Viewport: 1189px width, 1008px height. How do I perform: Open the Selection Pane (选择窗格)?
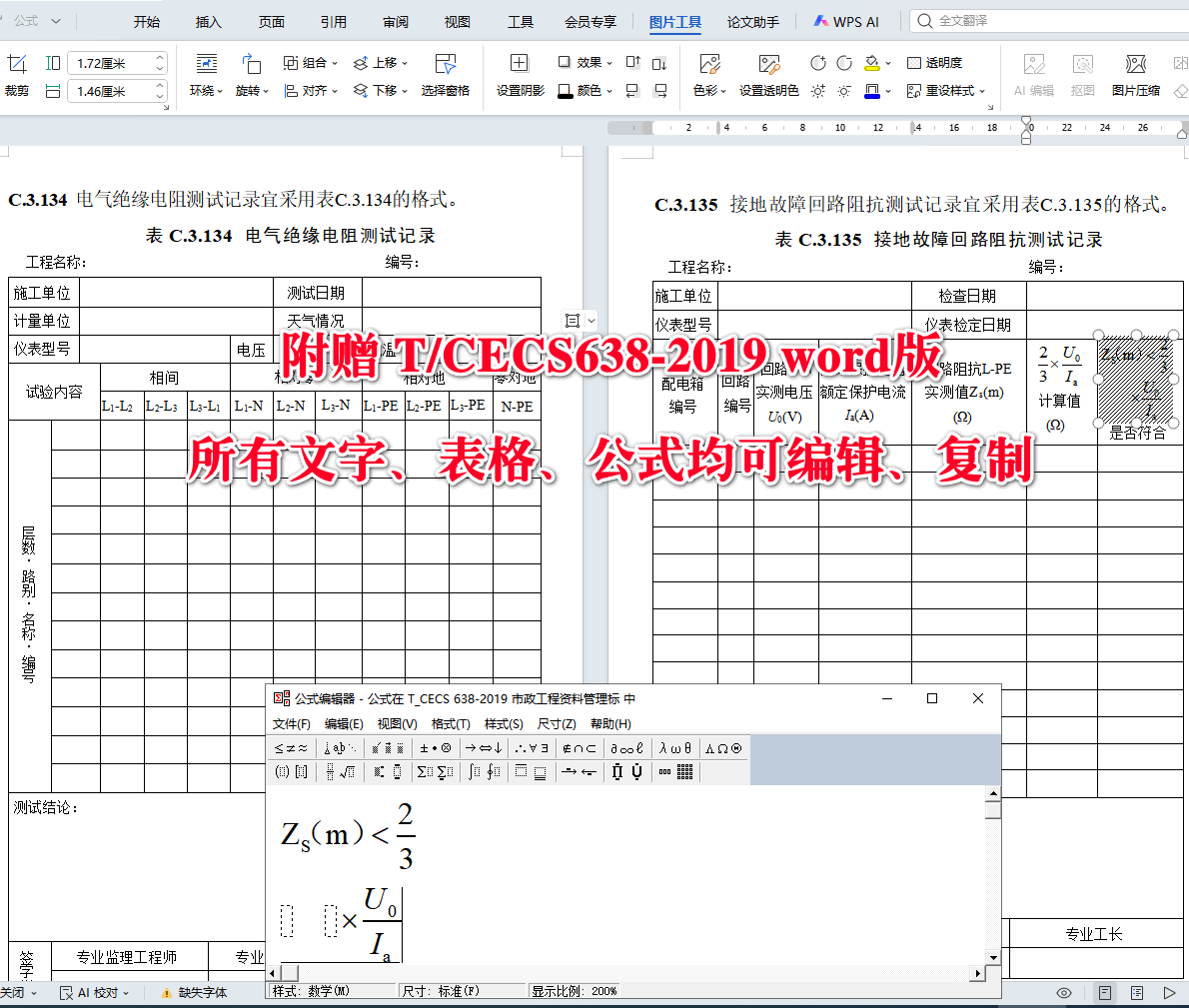click(445, 75)
